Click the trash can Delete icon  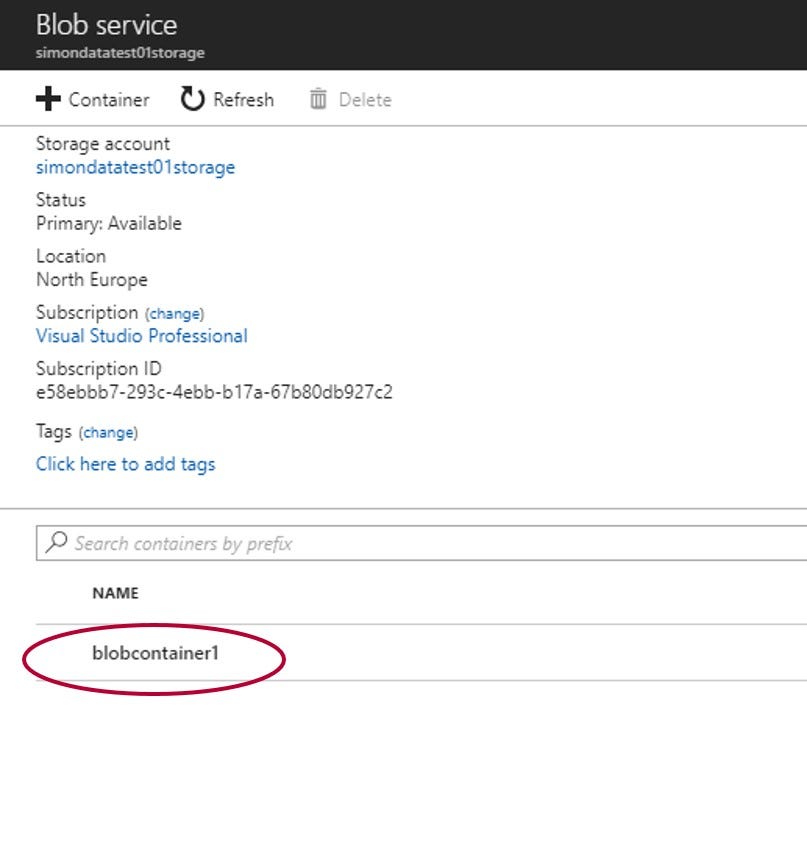coord(318,99)
